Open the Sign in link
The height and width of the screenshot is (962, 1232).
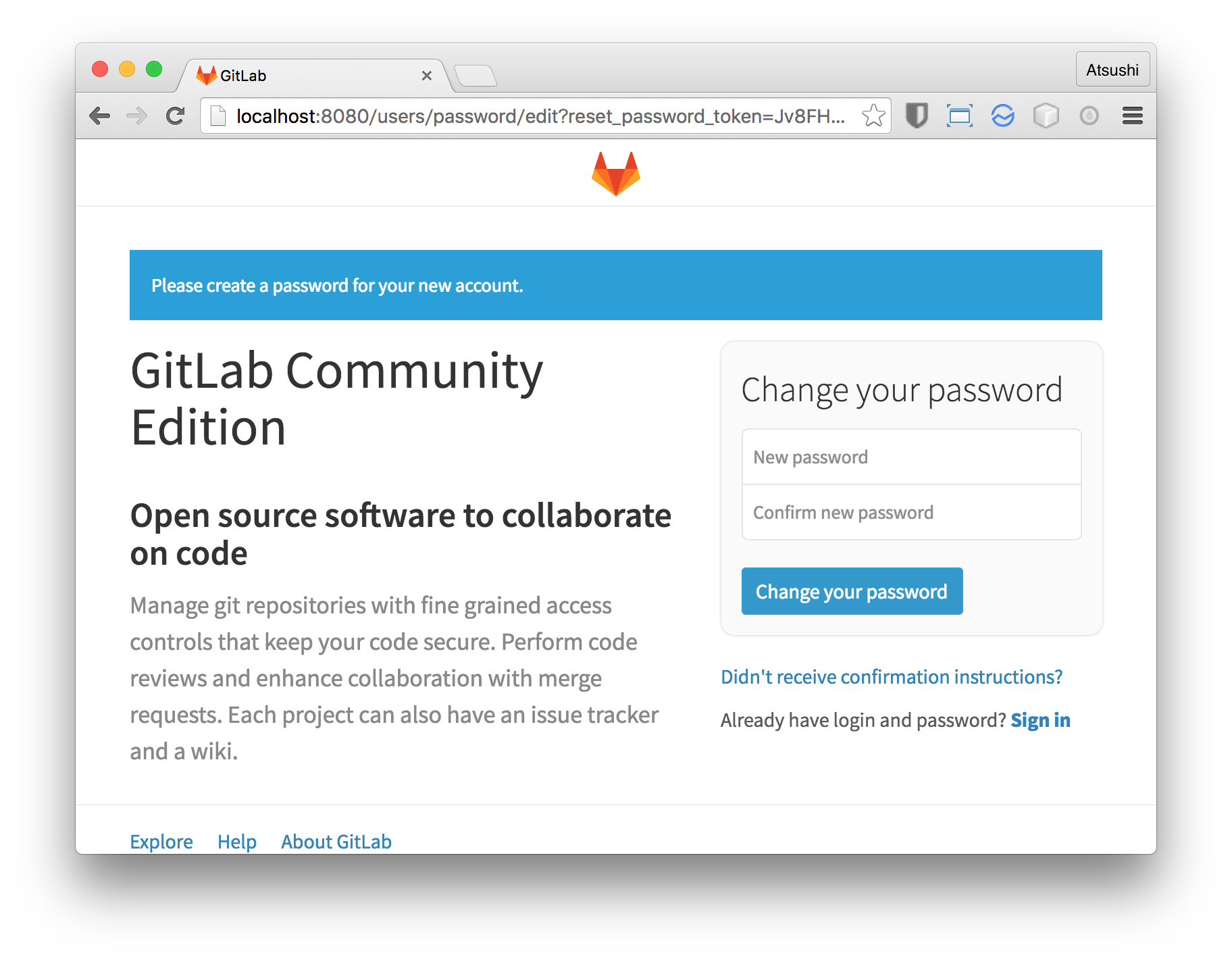click(1040, 720)
